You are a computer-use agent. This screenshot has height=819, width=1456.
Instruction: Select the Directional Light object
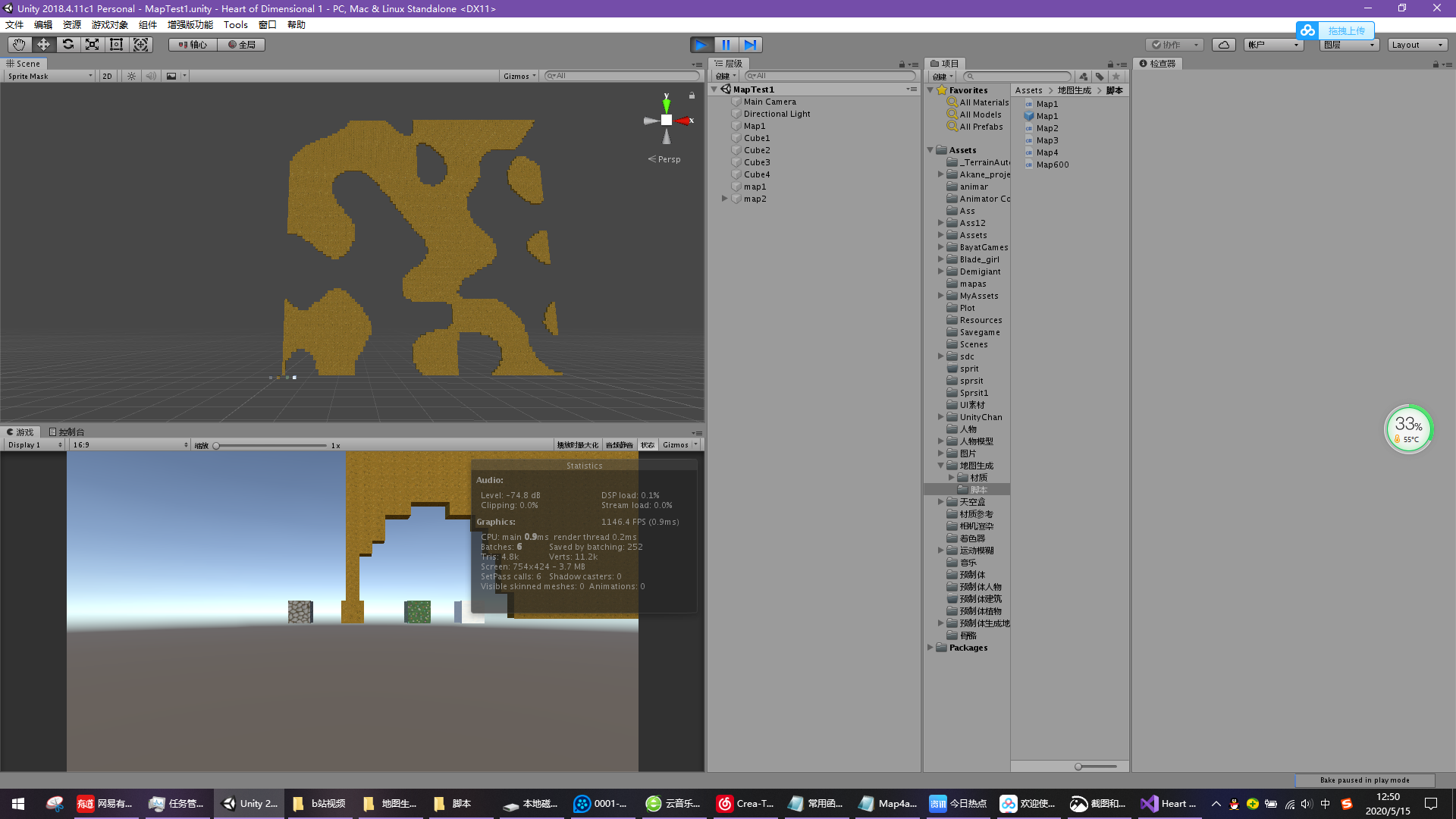[x=777, y=114]
